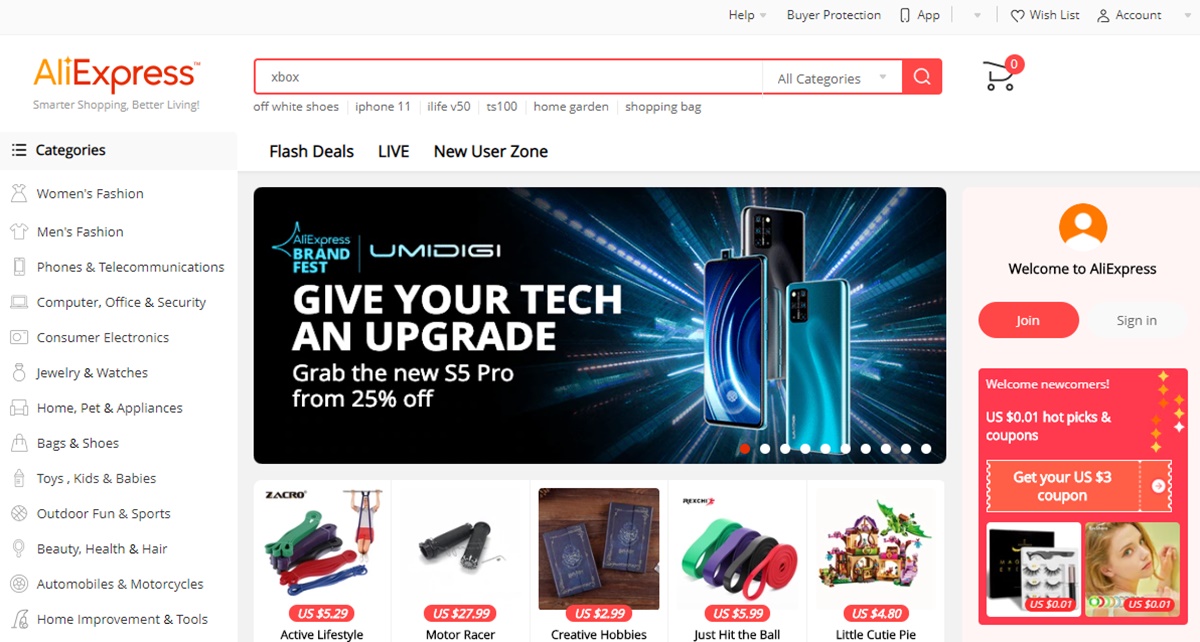The width and height of the screenshot is (1200, 642).
Task: Click the xbox search input field
Action: tap(508, 77)
